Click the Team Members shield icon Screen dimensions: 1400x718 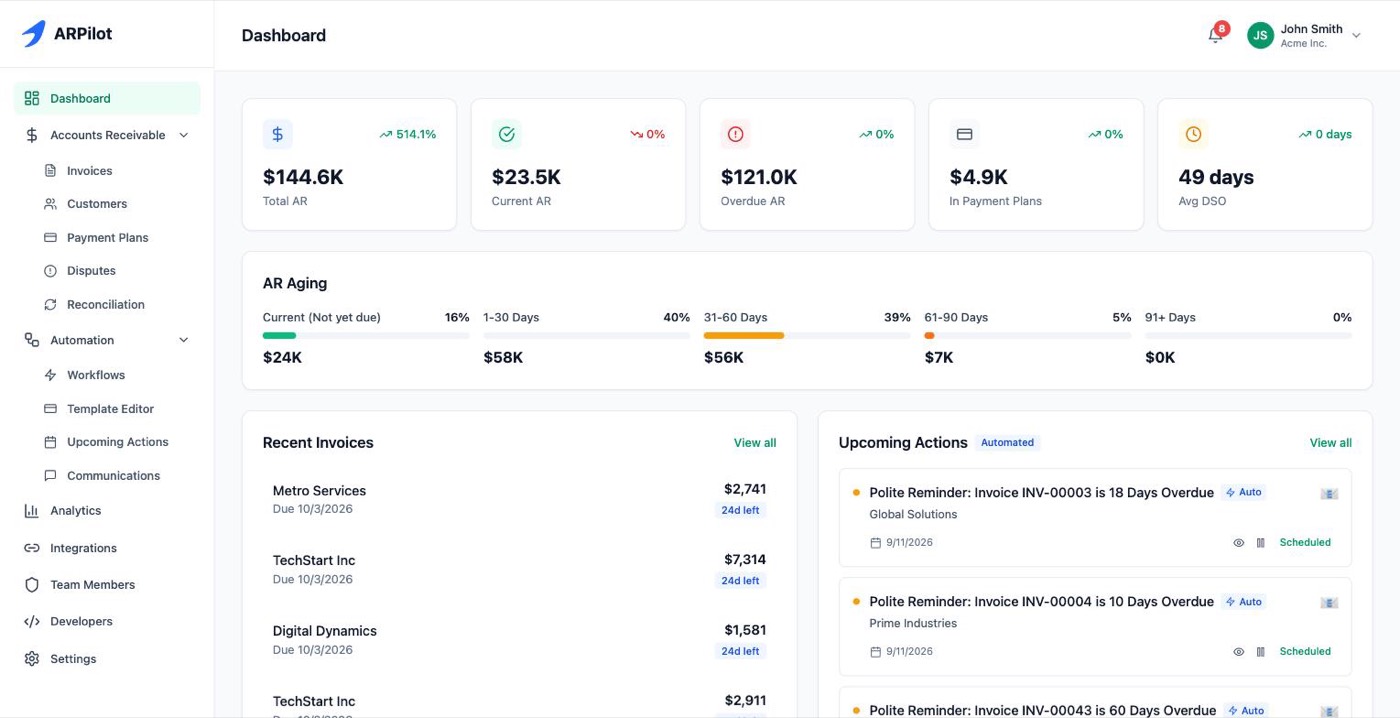pos(32,585)
